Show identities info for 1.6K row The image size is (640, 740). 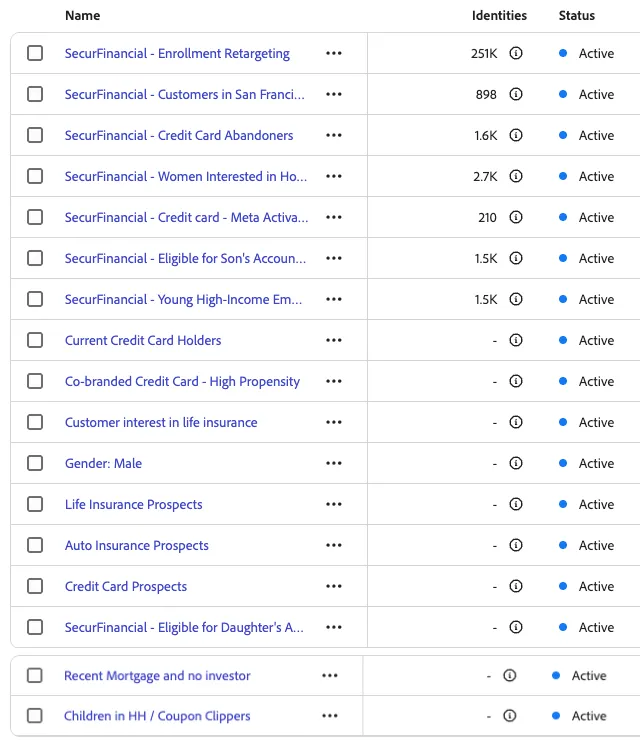point(516,135)
